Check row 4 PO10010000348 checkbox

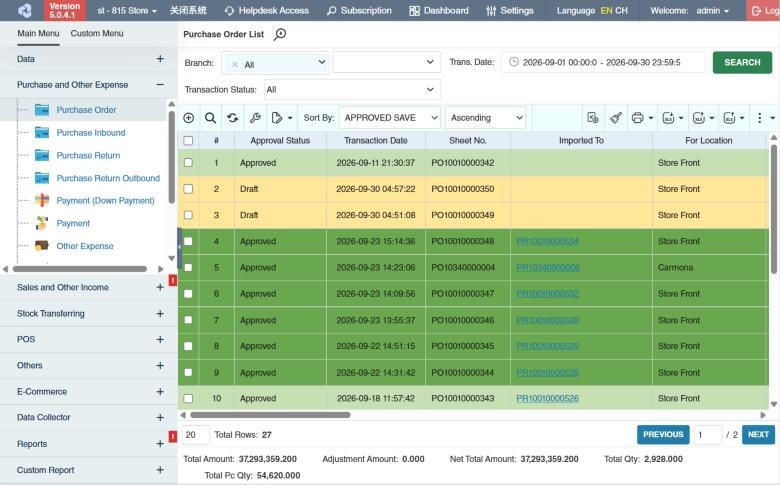[x=188, y=241]
